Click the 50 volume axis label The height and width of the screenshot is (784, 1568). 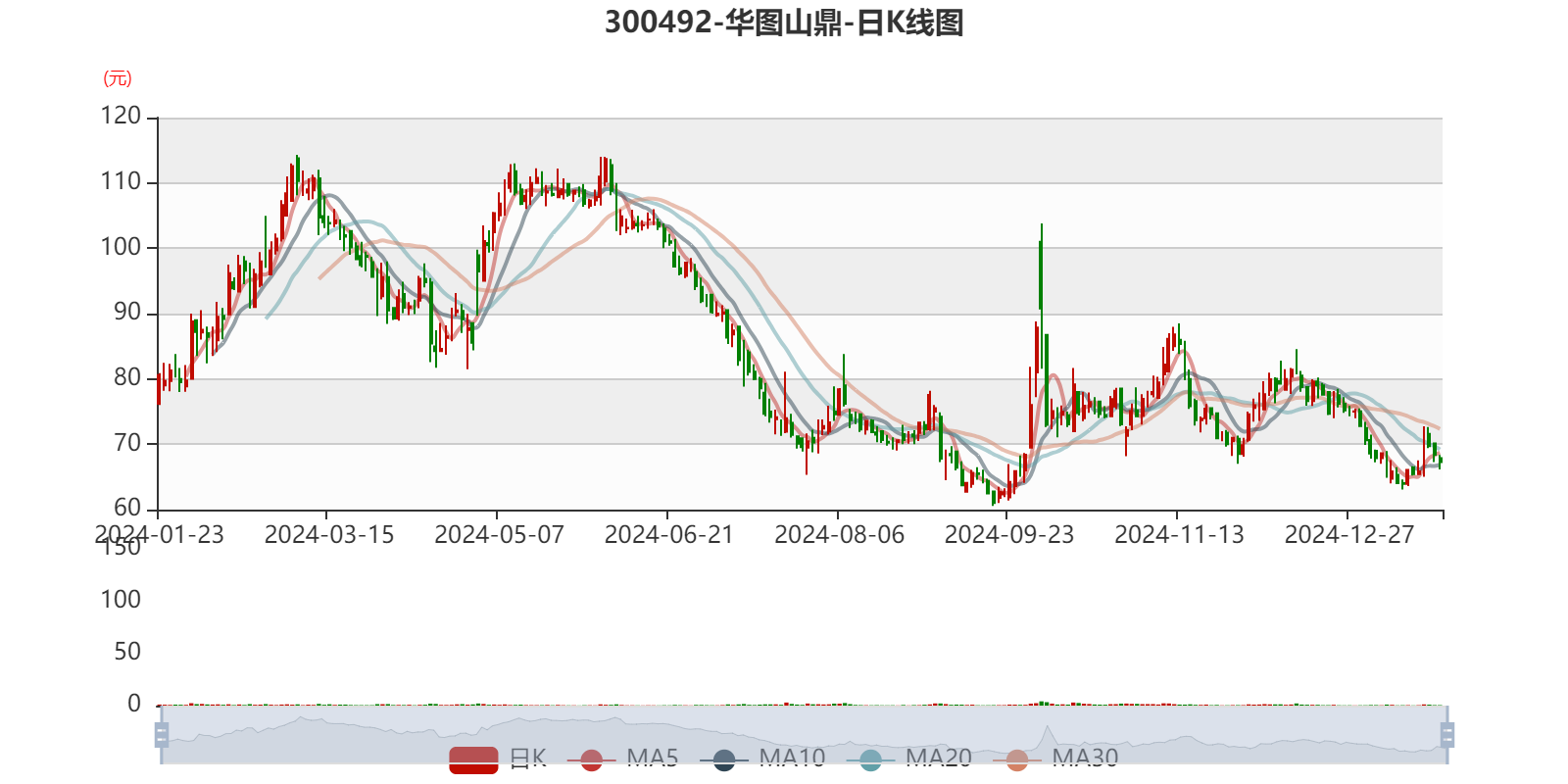[127, 652]
